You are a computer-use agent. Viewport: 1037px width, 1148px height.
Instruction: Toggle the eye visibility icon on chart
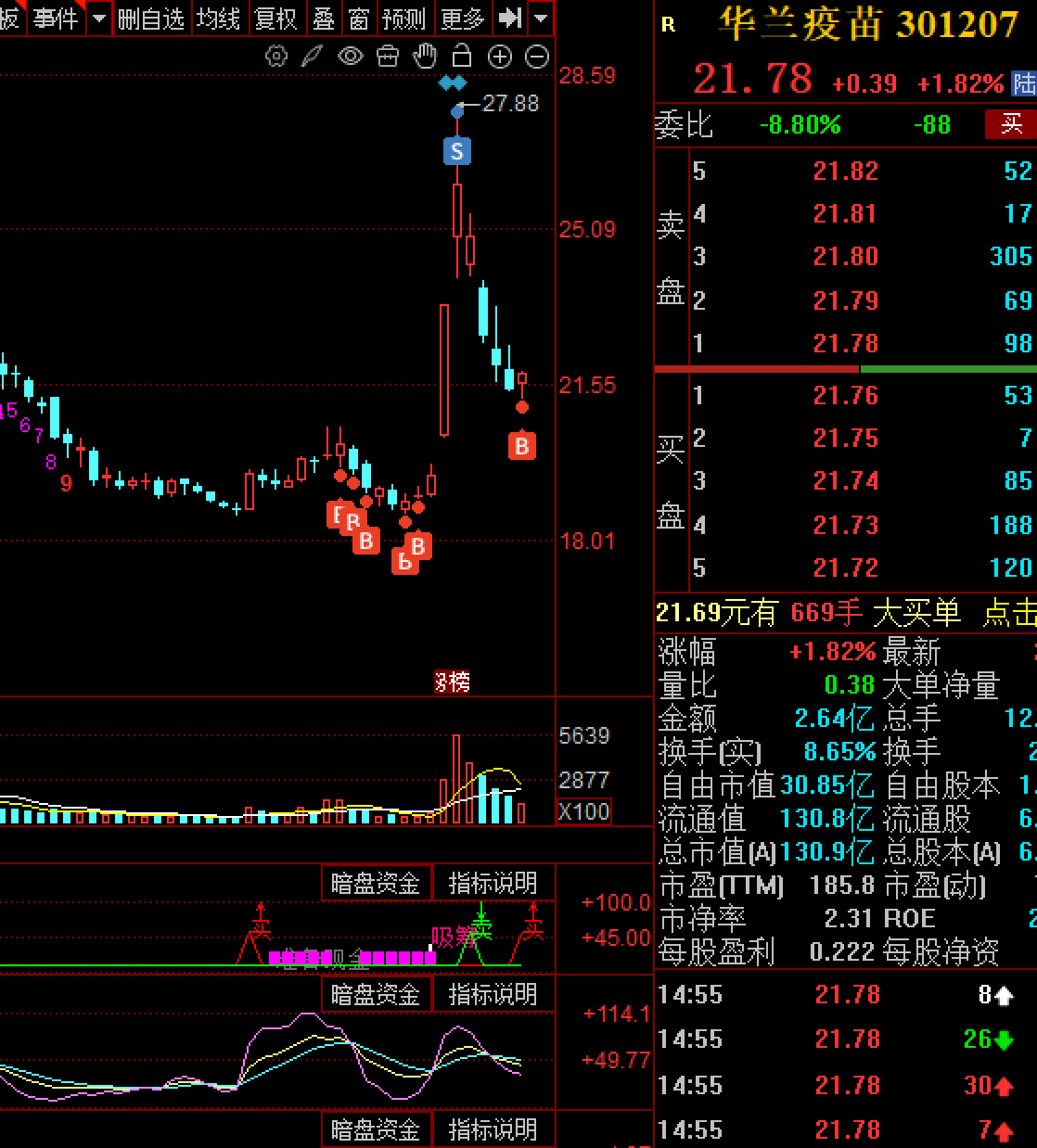coord(350,57)
